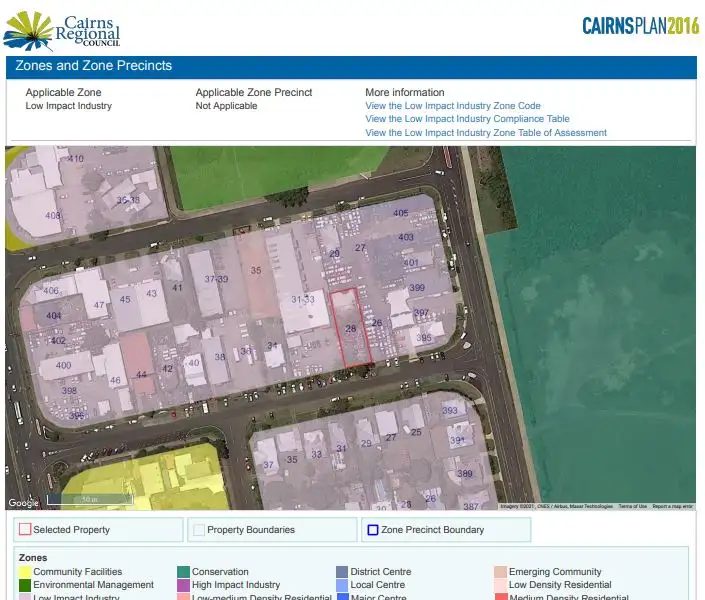Click the Community Facilities yellow swatch

click(25, 572)
